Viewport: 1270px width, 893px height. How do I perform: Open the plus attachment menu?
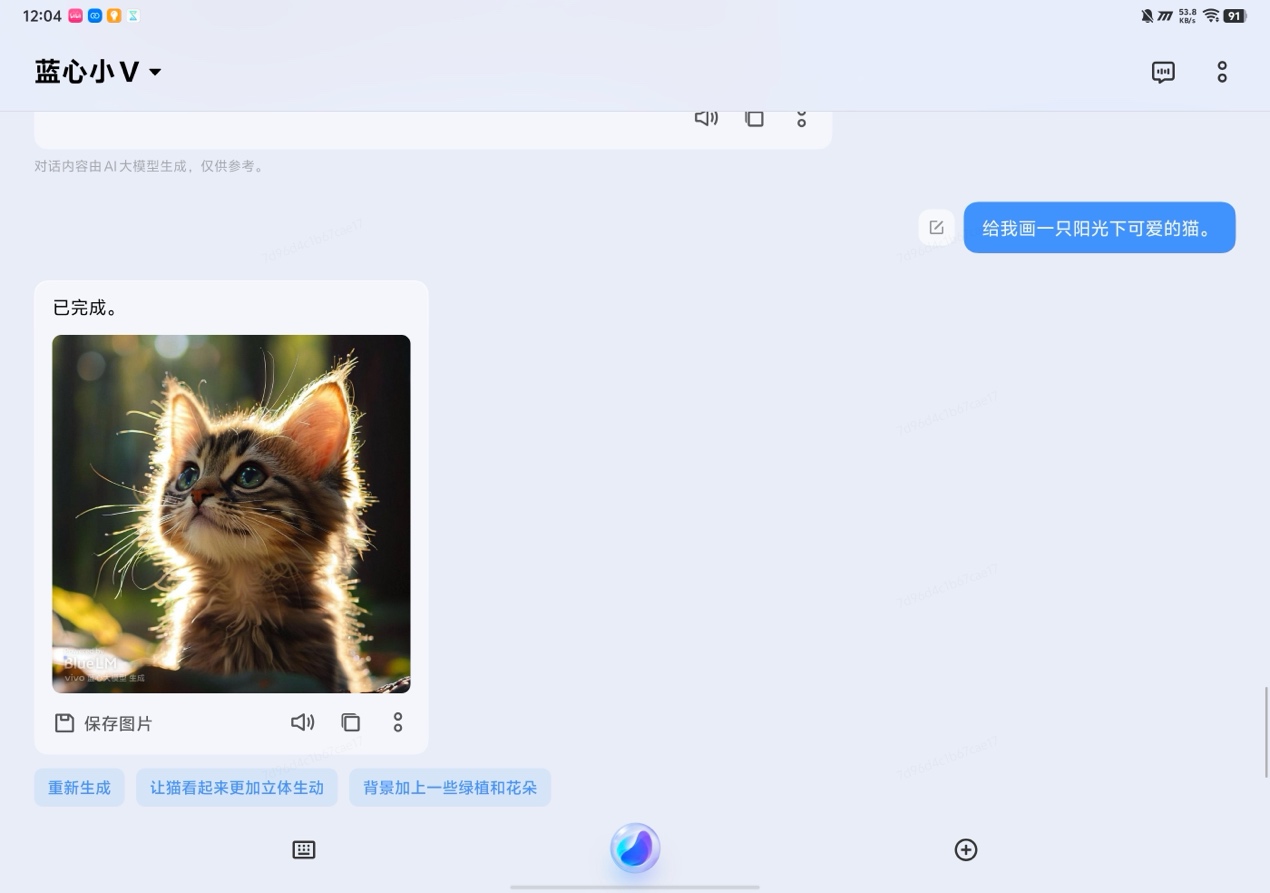click(x=965, y=849)
